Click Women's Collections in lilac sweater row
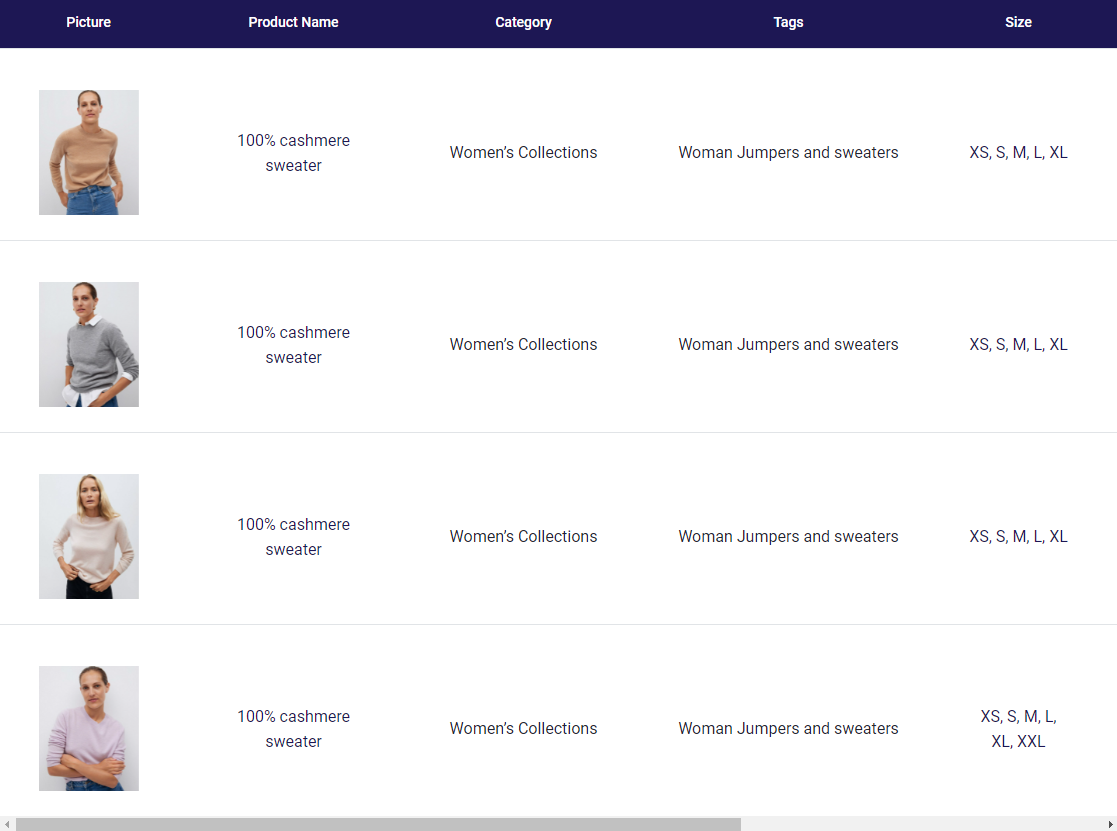 pos(523,728)
